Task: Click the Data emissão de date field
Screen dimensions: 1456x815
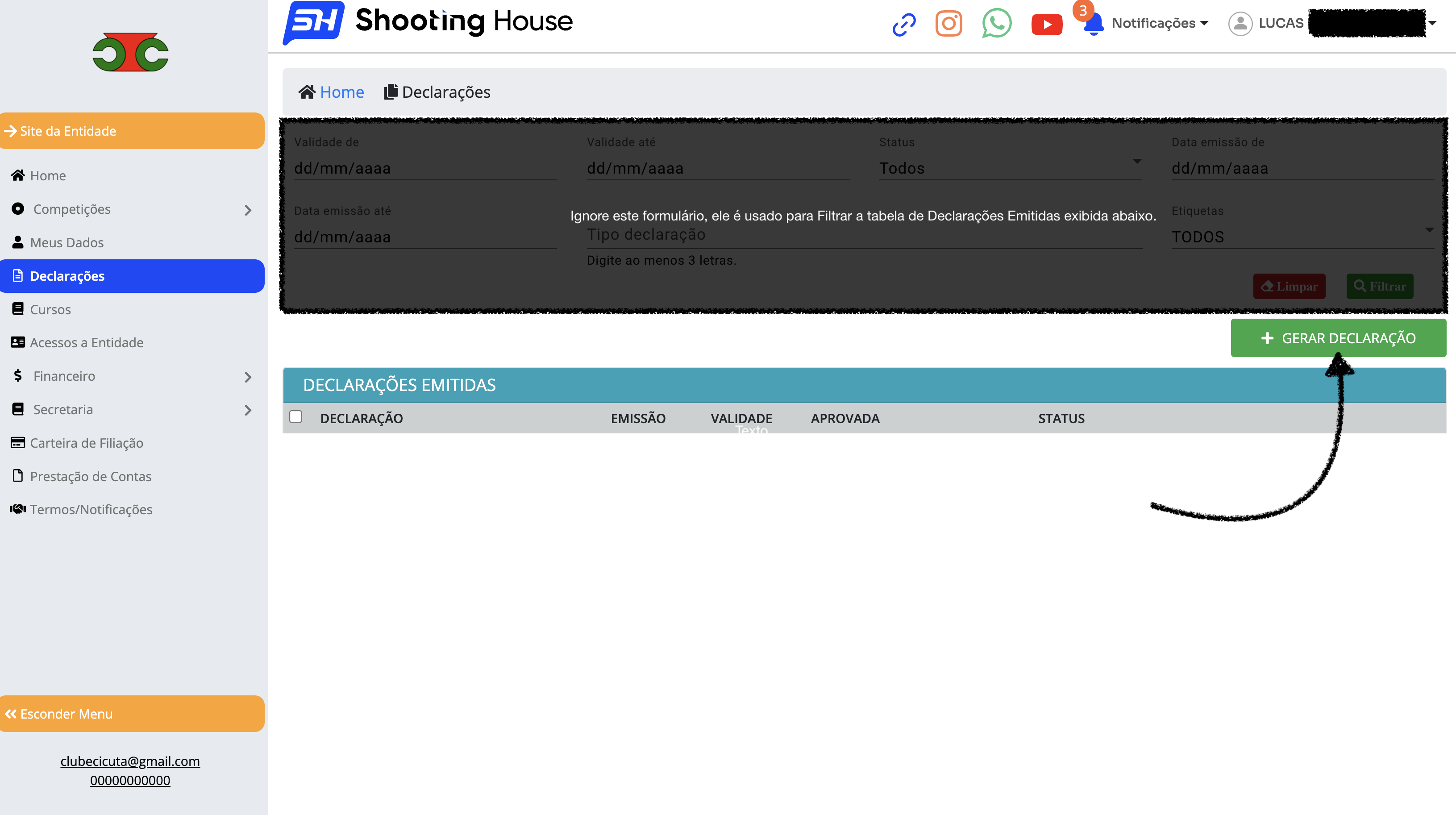Action: pos(1303,168)
